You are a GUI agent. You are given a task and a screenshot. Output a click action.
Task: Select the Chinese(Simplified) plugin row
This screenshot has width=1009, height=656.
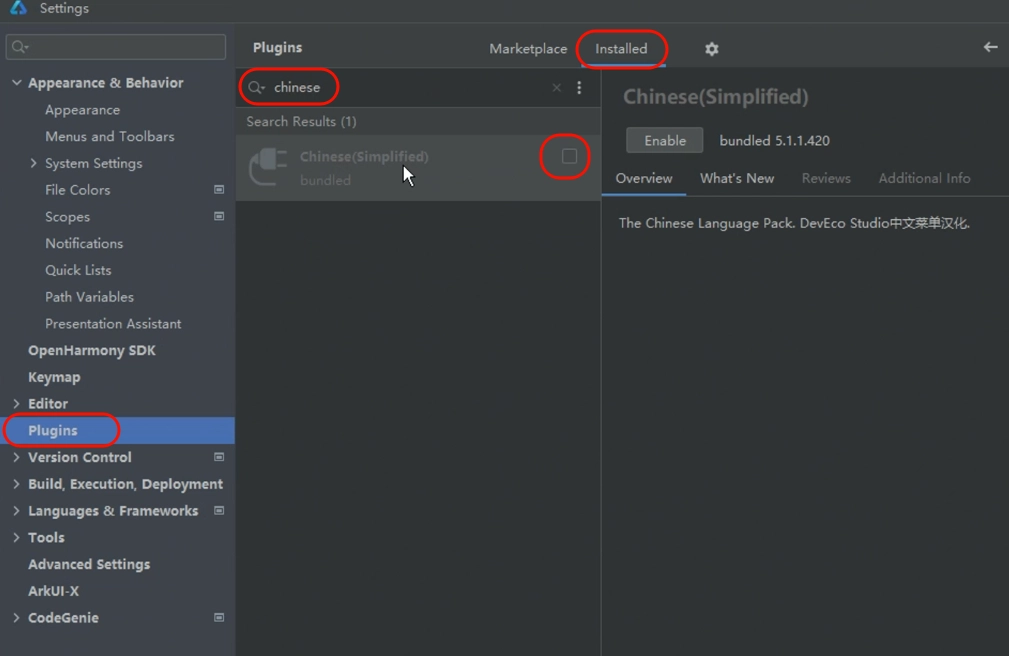418,167
